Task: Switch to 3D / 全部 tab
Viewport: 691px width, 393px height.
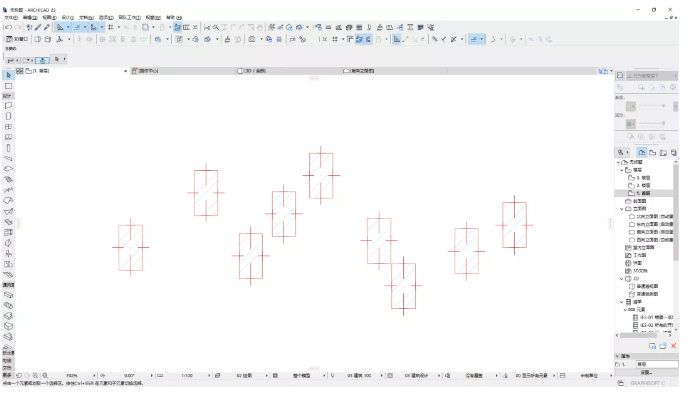Action: 252,71
